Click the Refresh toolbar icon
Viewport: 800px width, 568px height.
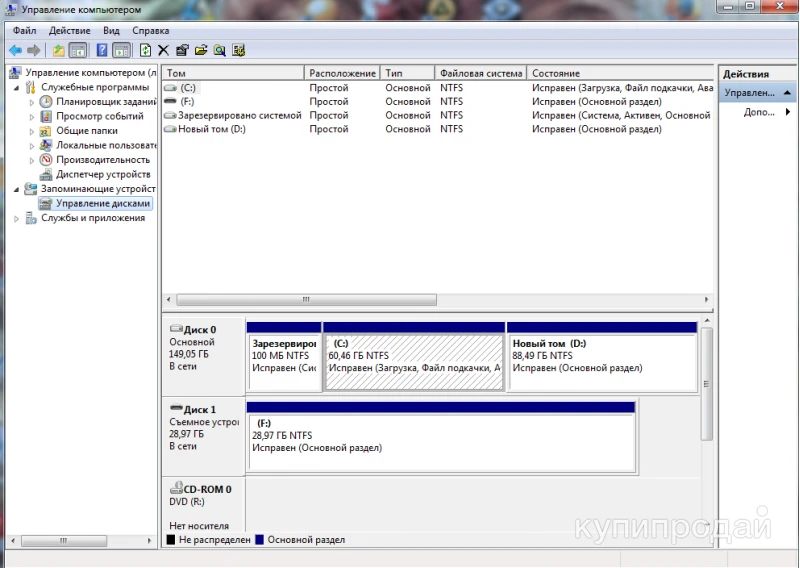[145, 50]
